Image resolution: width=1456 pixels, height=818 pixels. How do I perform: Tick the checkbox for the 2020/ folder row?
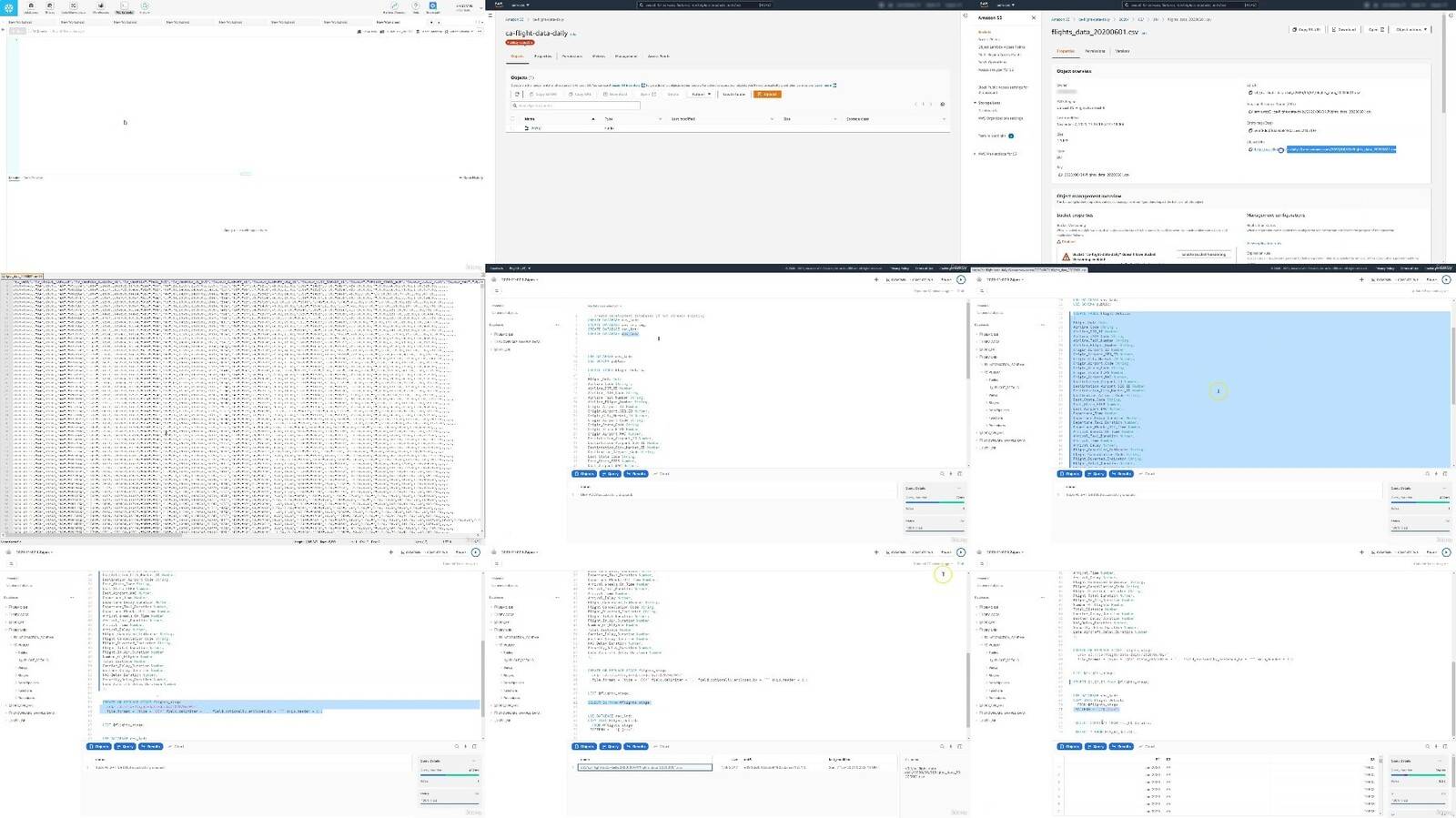[x=512, y=128]
